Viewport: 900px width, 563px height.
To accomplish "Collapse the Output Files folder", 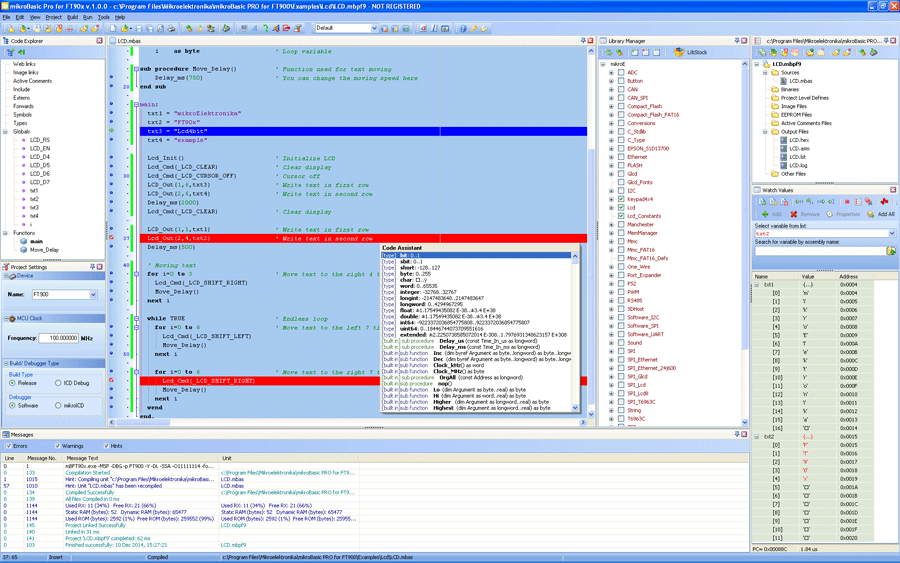I will click(x=765, y=131).
